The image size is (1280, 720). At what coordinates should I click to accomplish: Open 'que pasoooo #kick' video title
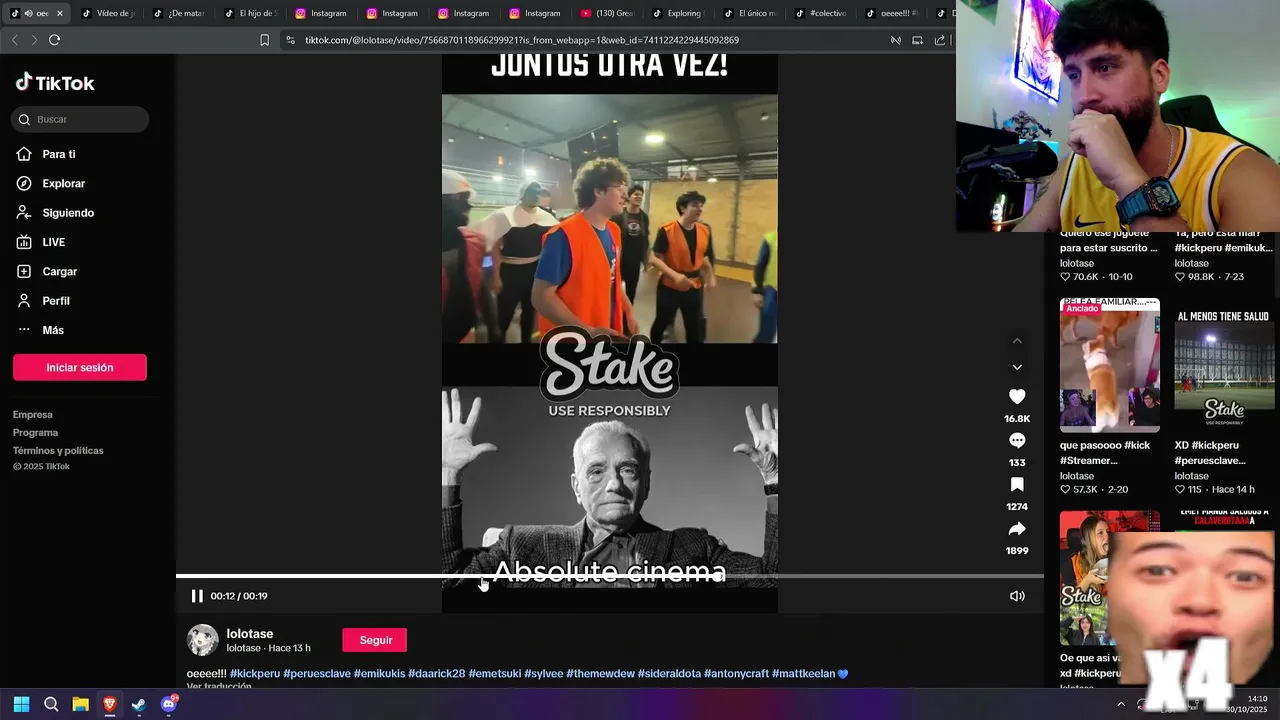pos(1105,453)
